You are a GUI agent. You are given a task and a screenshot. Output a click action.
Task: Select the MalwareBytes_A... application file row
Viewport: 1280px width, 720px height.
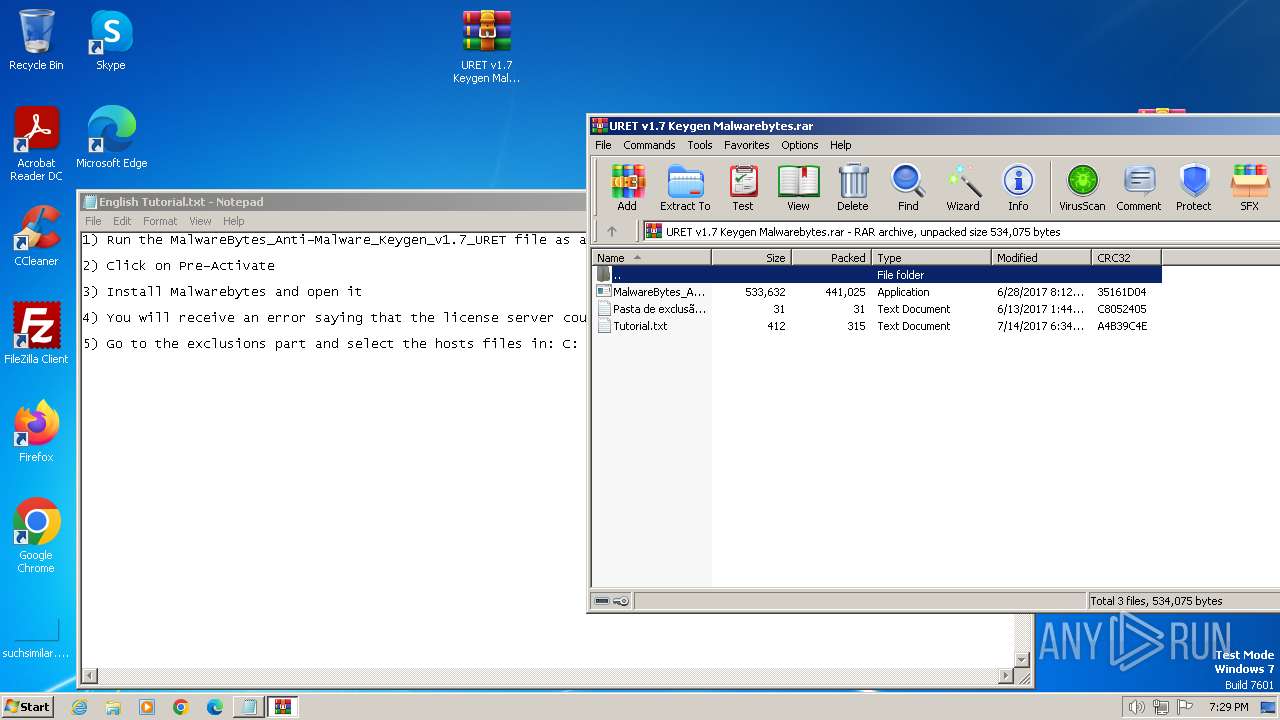[877, 292]
